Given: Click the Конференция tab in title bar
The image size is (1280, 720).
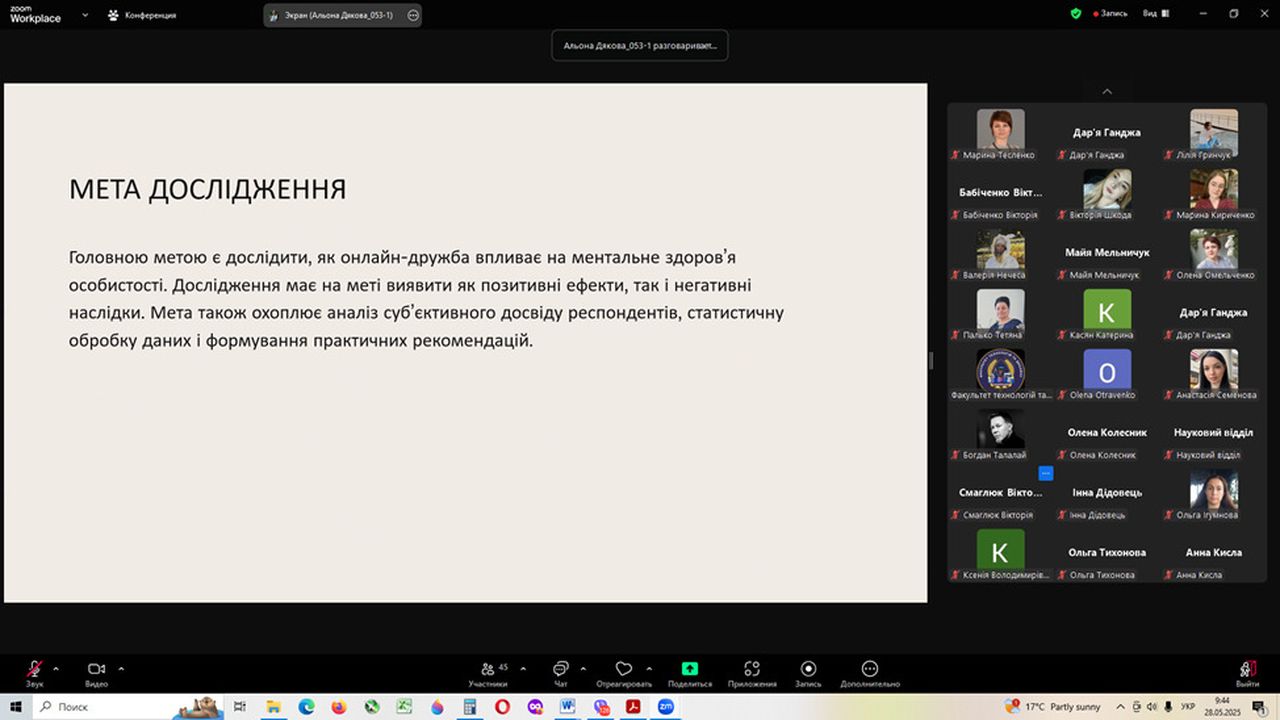Looking at the screenshot, I should pos(143,15).
